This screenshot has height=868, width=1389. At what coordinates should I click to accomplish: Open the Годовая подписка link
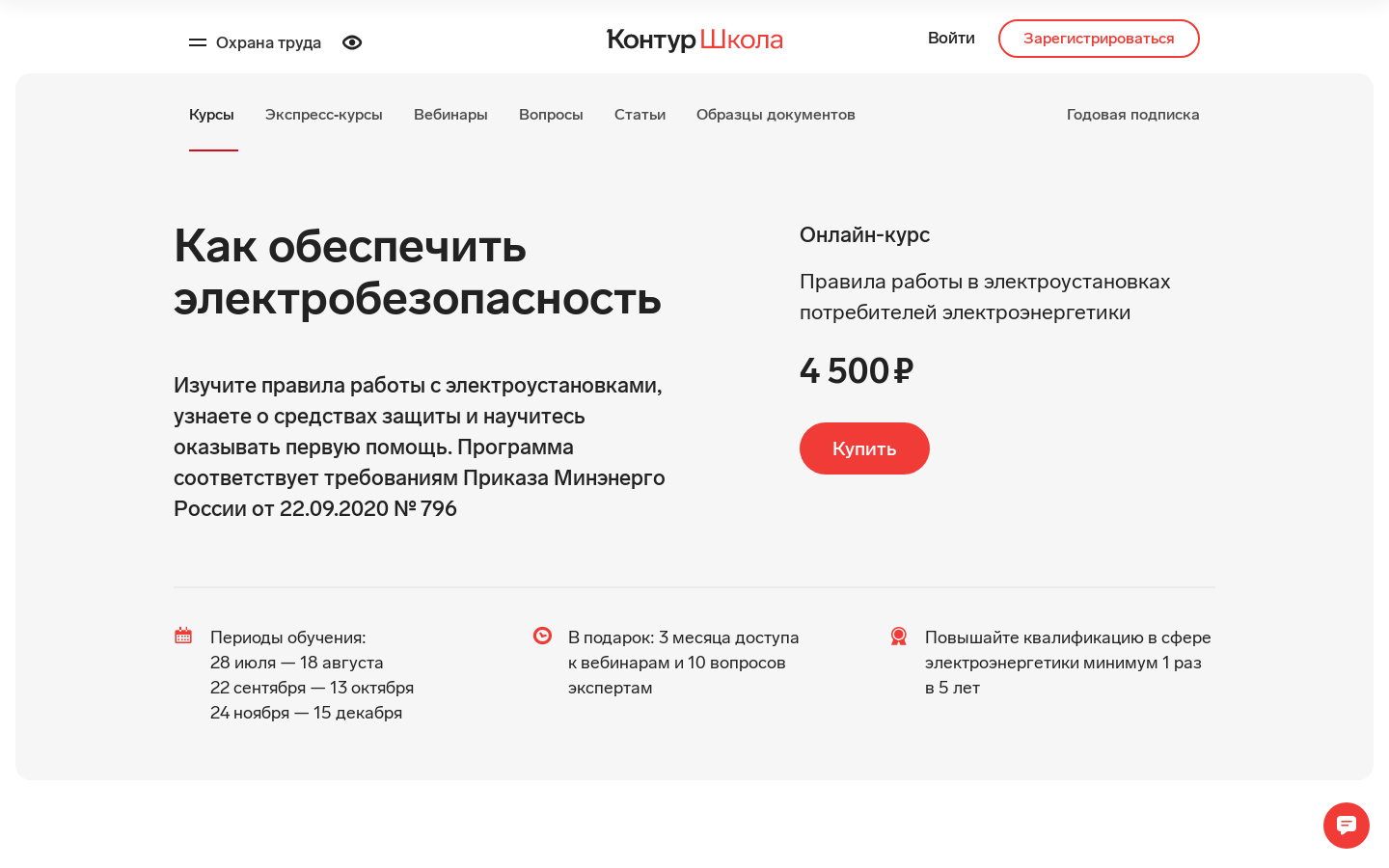1132,115
